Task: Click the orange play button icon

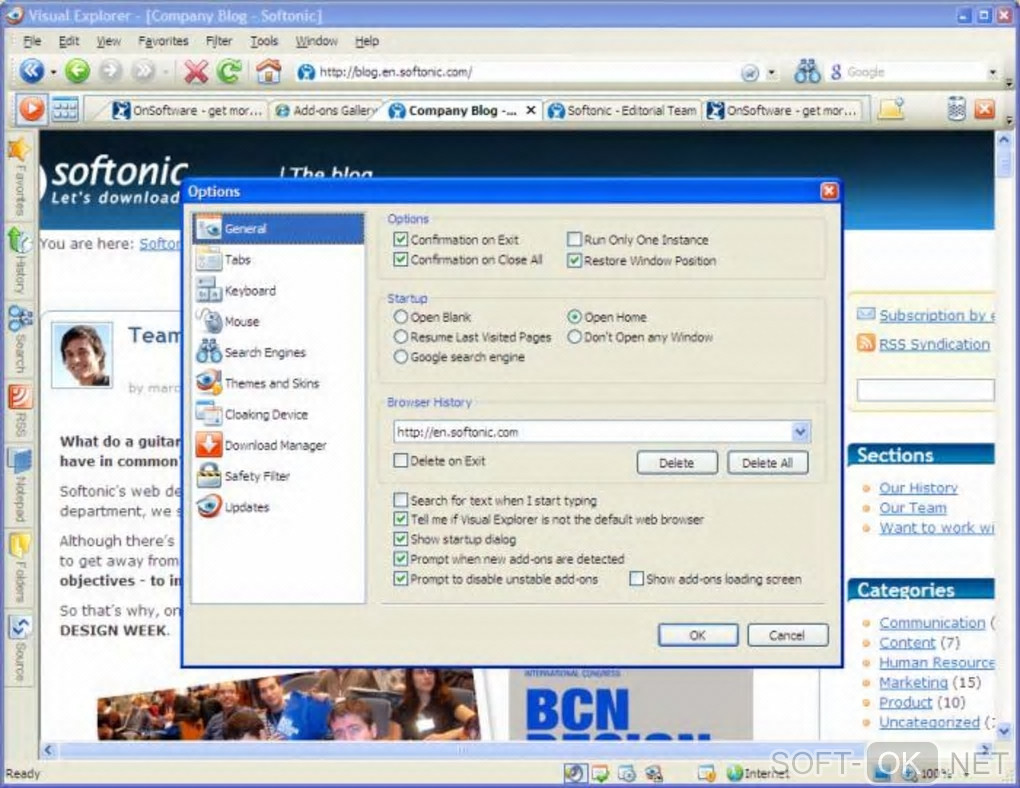Action: click(x=31, y=109)
